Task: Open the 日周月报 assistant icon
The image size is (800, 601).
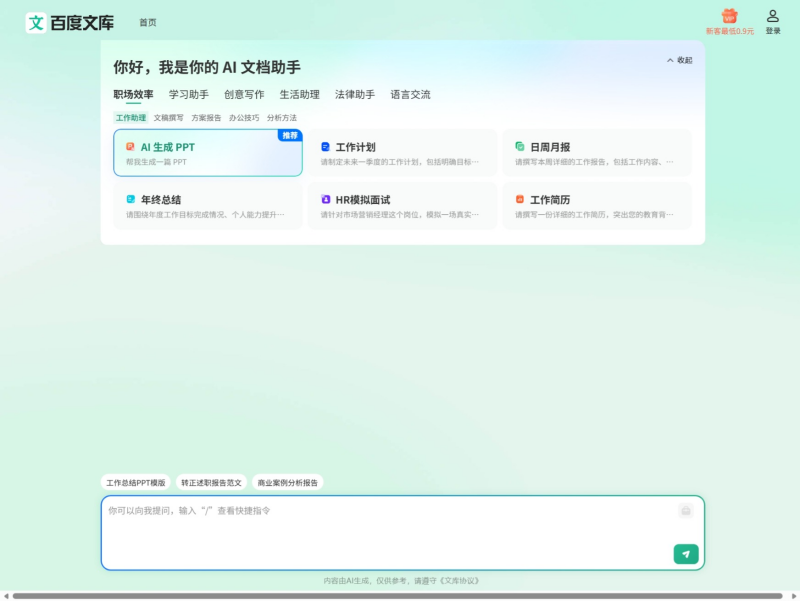Action: tap(520, 147)
